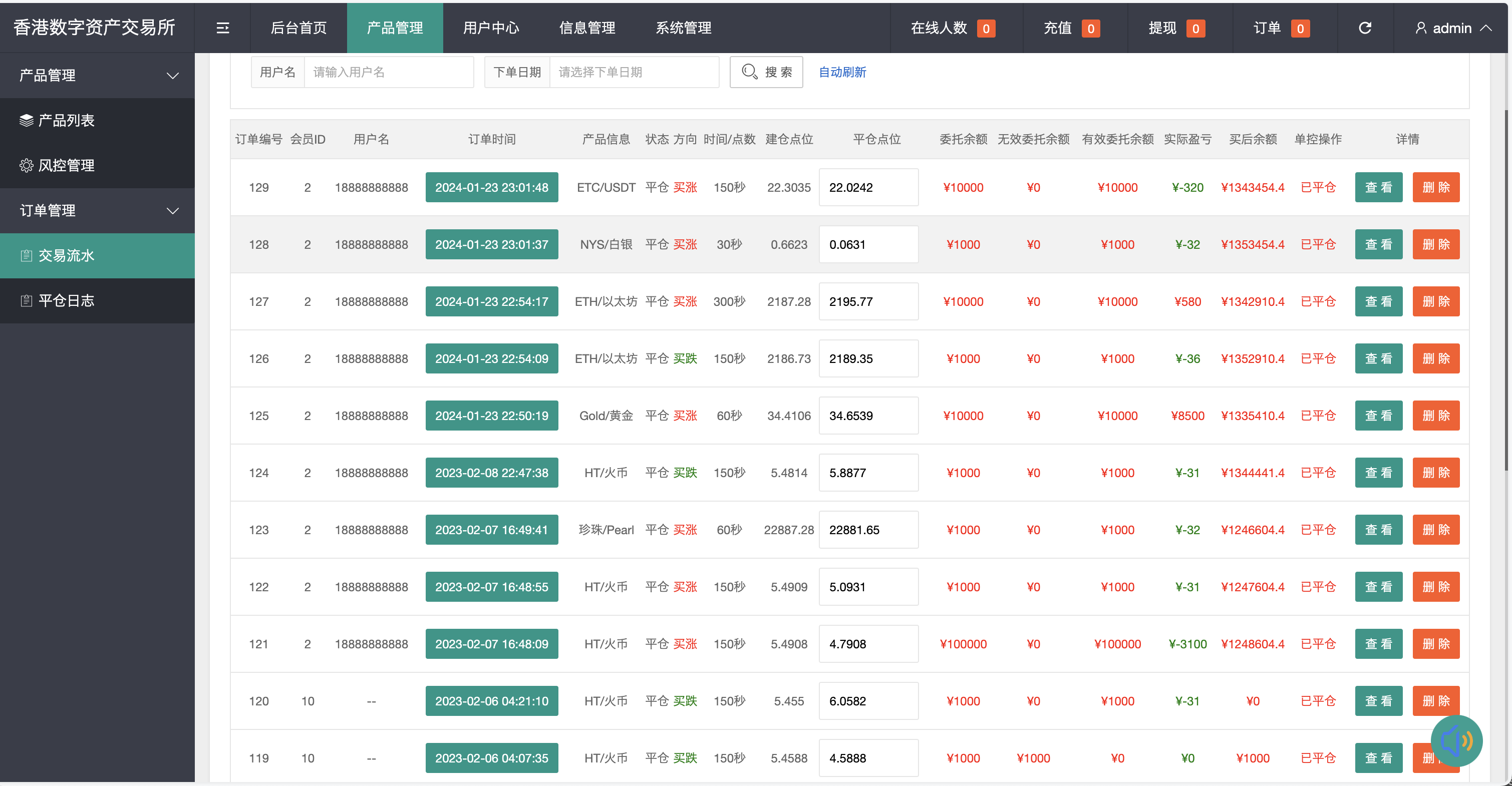Collapse the 订单管理 sidebar section
Screen dimensions: 1512x786
173,211
